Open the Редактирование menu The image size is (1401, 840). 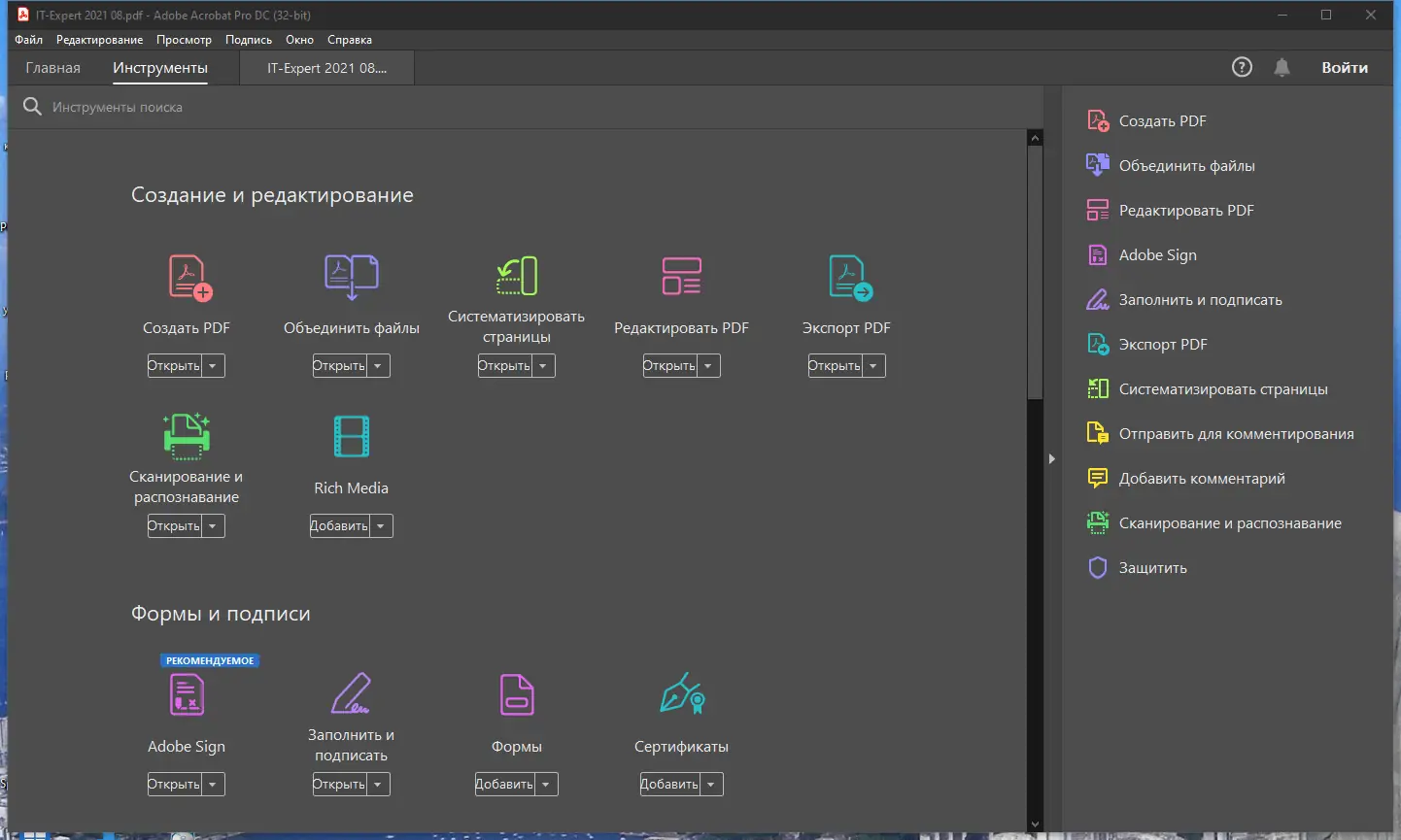[x=100, y=40]
